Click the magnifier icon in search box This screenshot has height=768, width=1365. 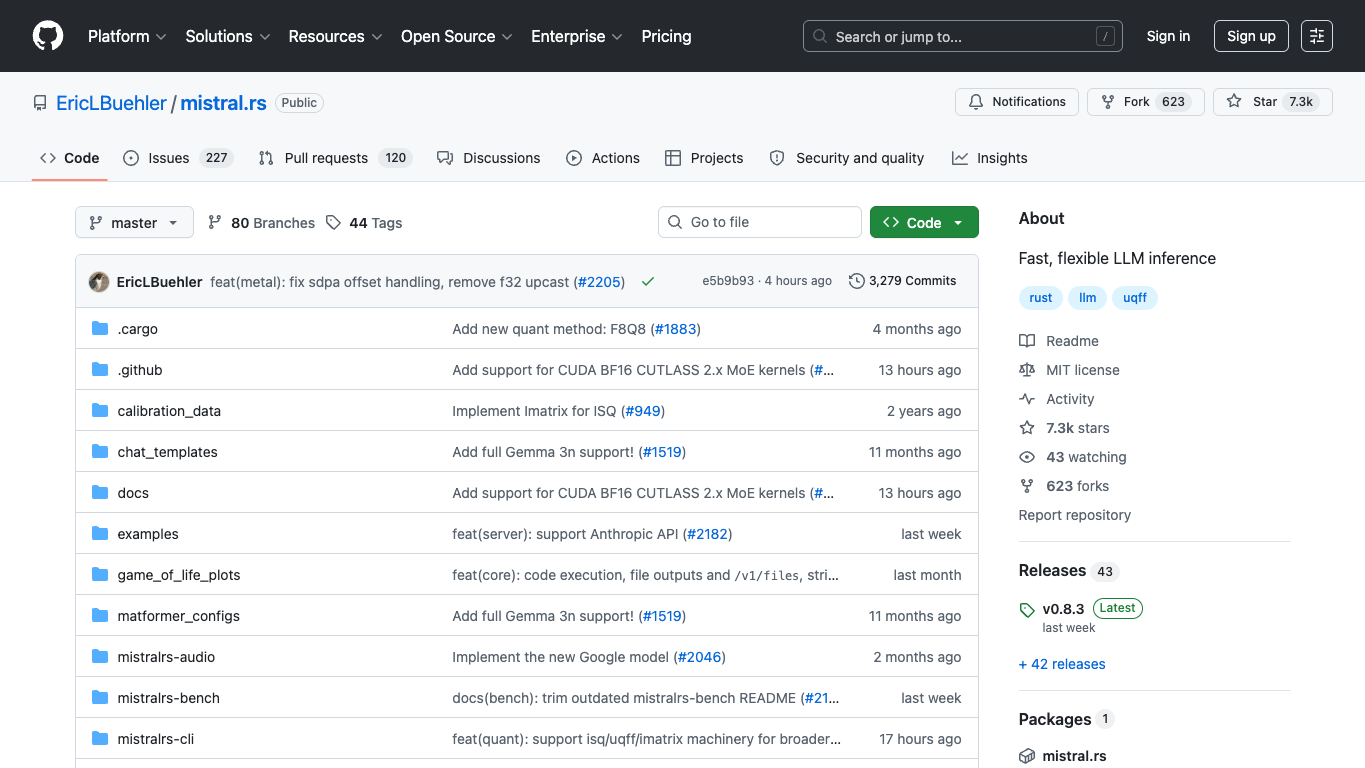click(820, 37)
